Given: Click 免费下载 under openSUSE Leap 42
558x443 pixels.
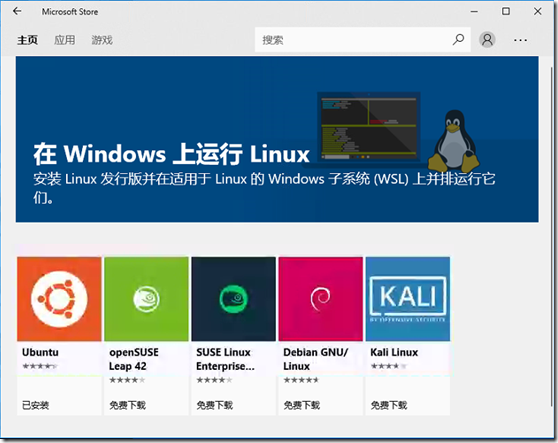Looking at the screenshot, I should pos(127,405).
